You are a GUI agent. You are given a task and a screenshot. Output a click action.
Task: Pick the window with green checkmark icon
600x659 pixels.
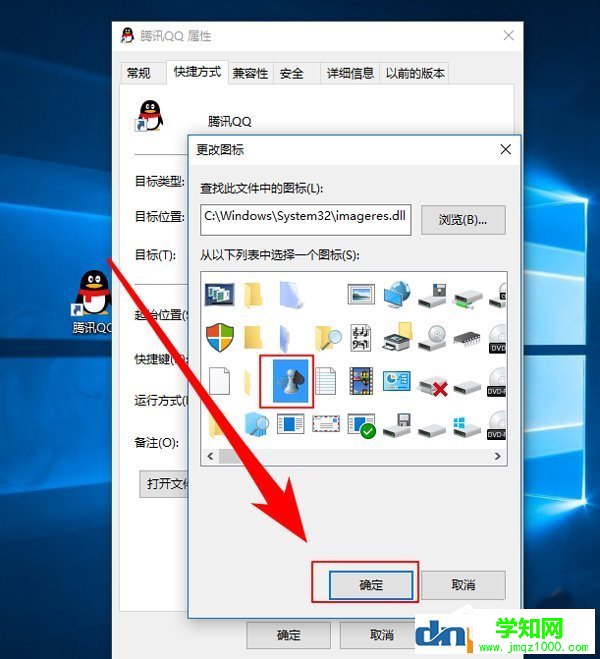(x=362, y=425)
